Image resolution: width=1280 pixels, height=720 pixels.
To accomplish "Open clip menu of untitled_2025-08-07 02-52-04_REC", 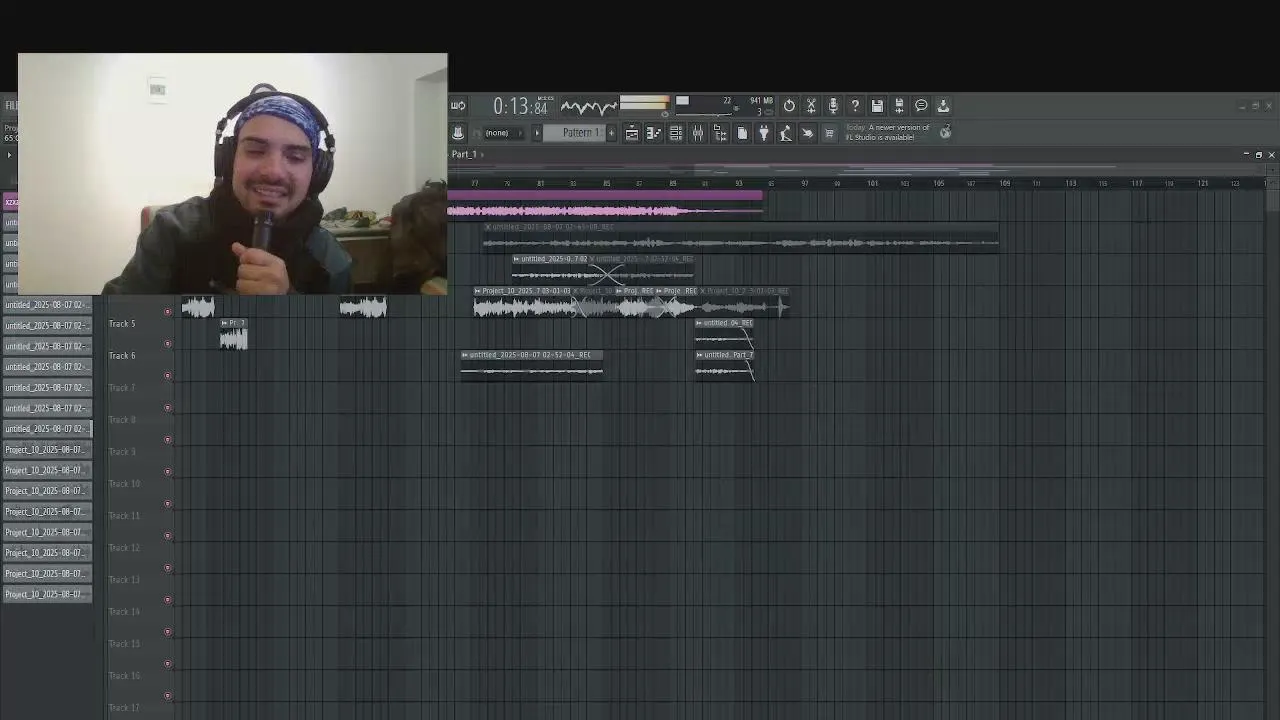I will tap(465, 355).
